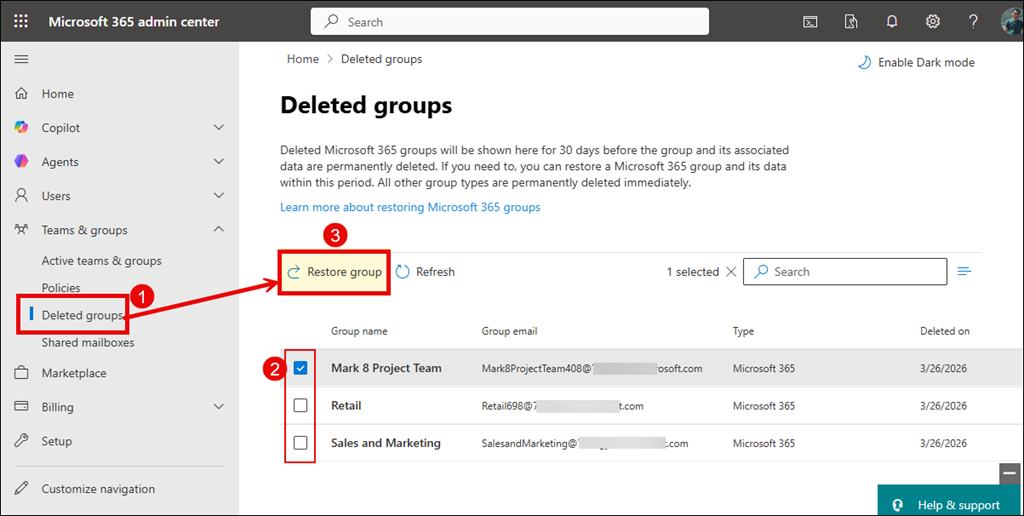Clear selection with X next to 1 selected
The image size is (1024, 516).
click(x=731, y=272)
